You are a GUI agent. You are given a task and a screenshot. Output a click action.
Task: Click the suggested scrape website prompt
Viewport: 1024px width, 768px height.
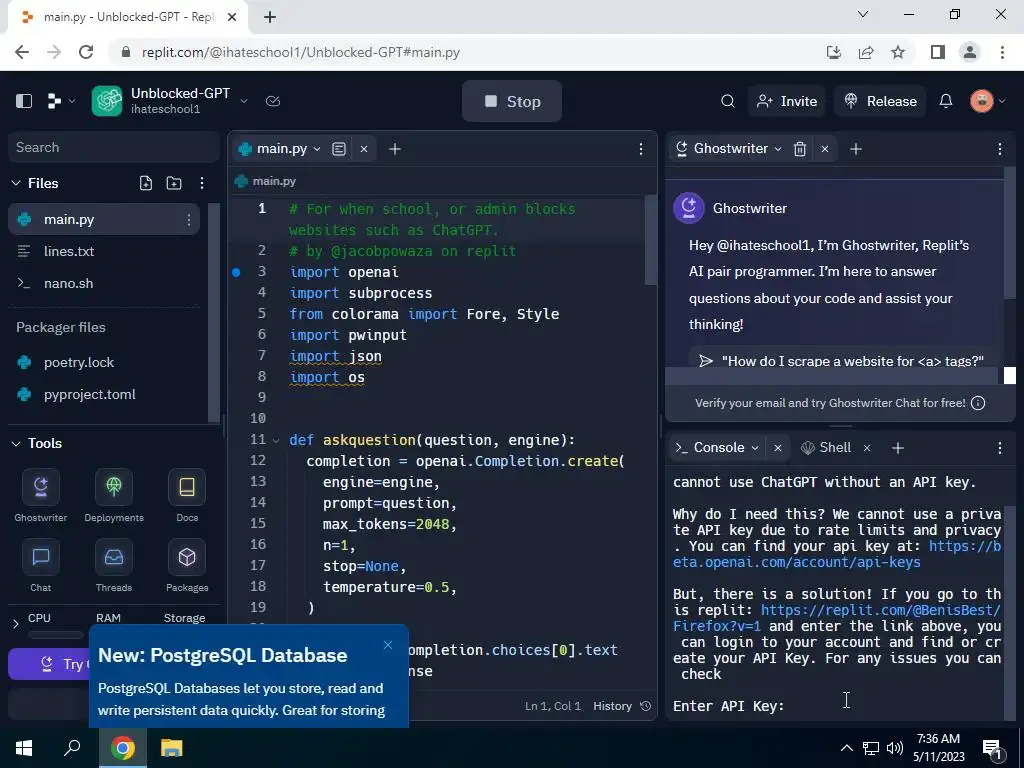[841, 360]
